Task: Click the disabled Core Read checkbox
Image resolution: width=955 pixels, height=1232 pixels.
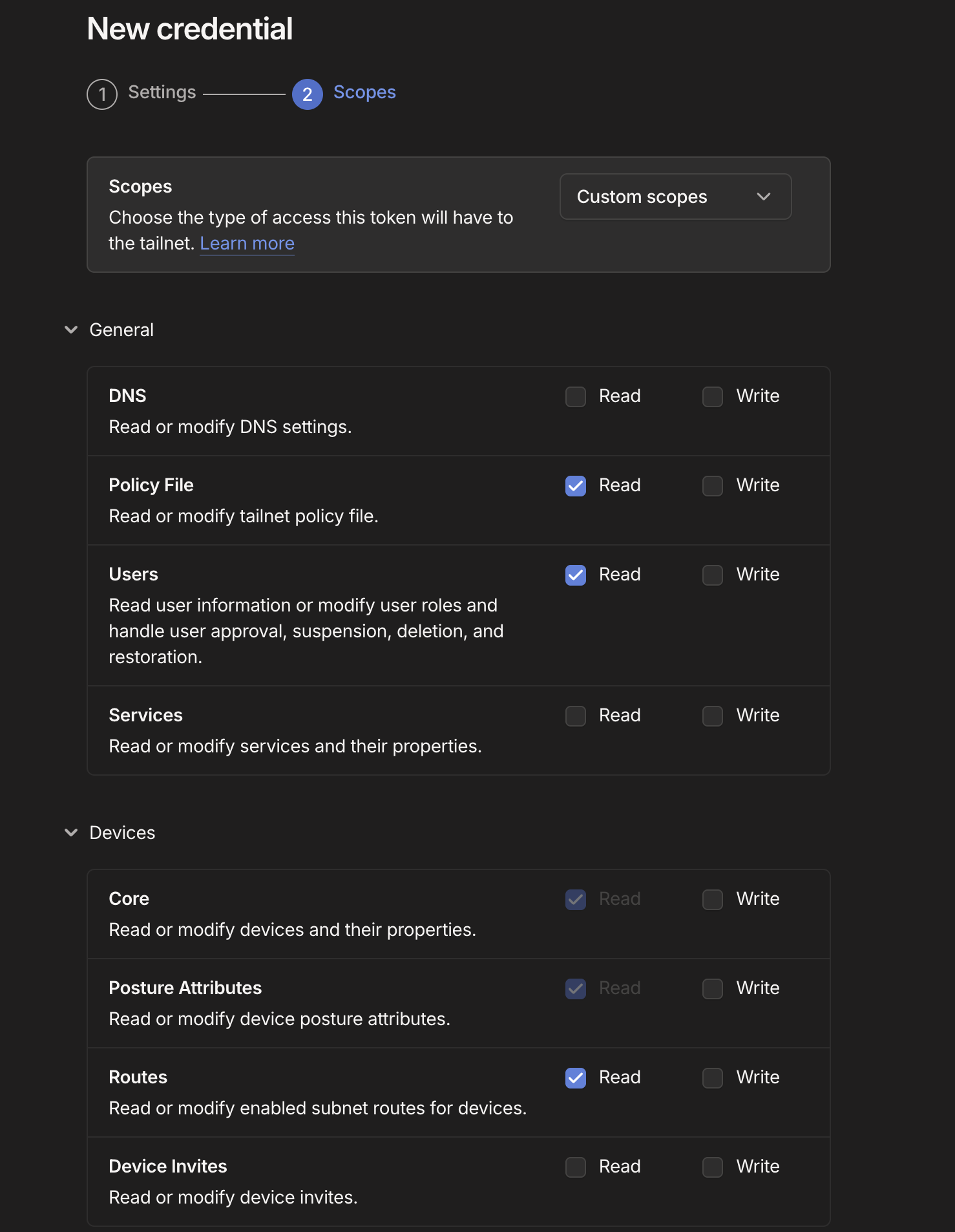Action: [576, 900]
